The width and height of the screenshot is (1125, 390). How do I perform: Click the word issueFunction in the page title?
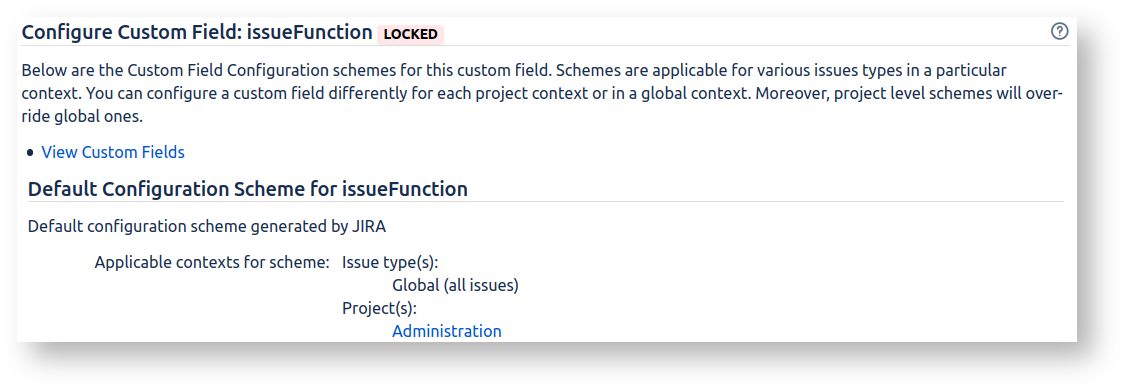pos(309,33)
